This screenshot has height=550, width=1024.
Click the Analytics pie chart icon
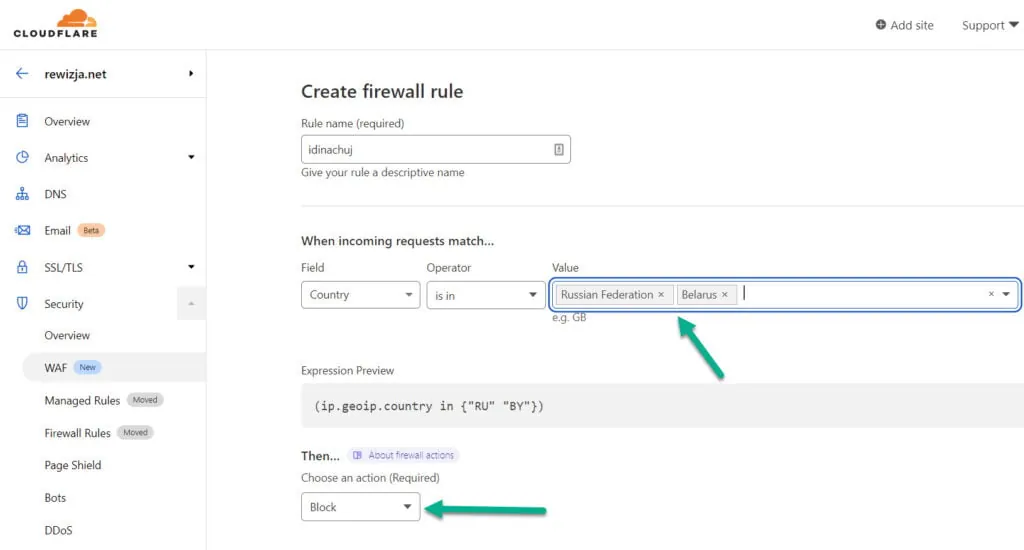[22, 157]
